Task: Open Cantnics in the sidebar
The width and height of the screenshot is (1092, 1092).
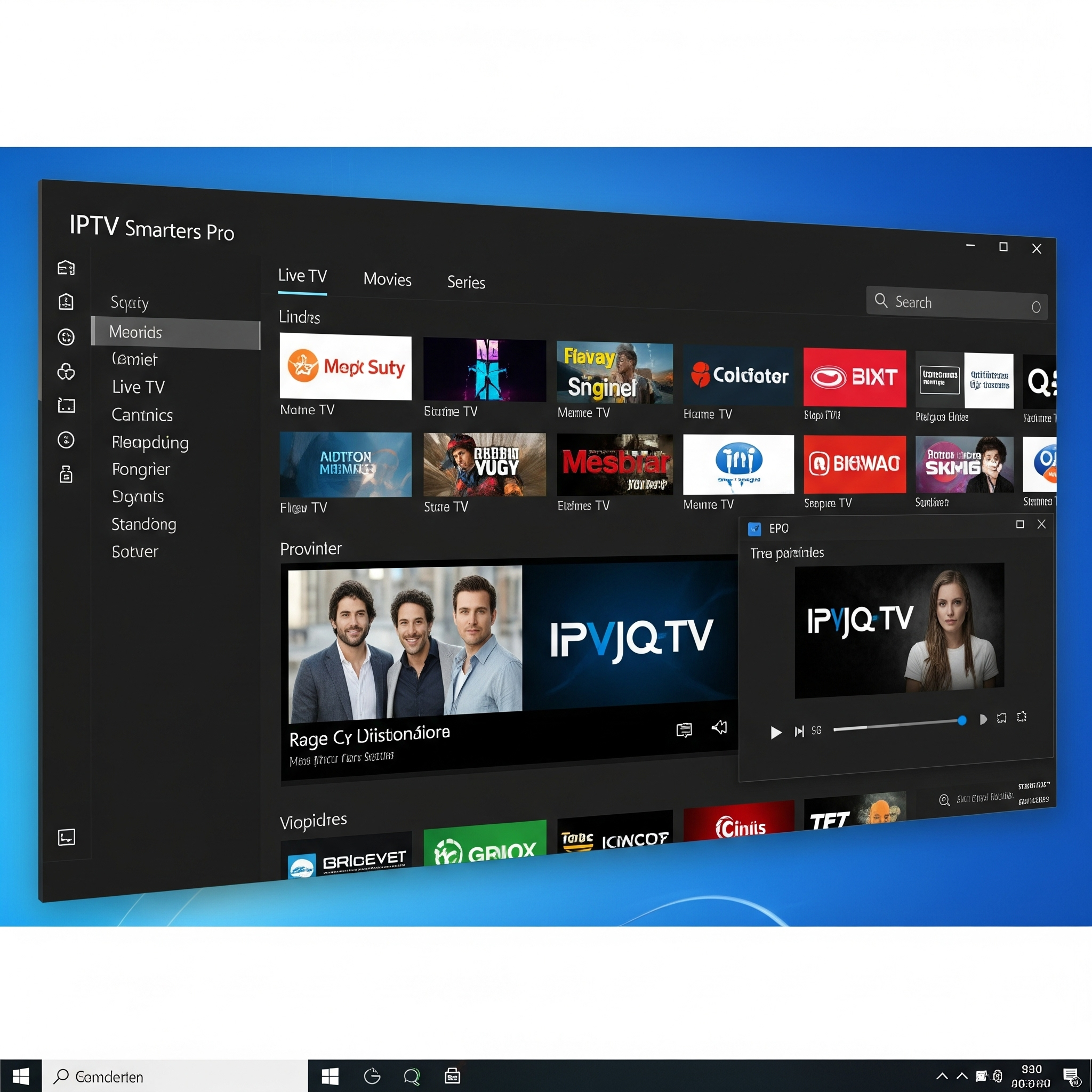Action: tap(142, 415)
